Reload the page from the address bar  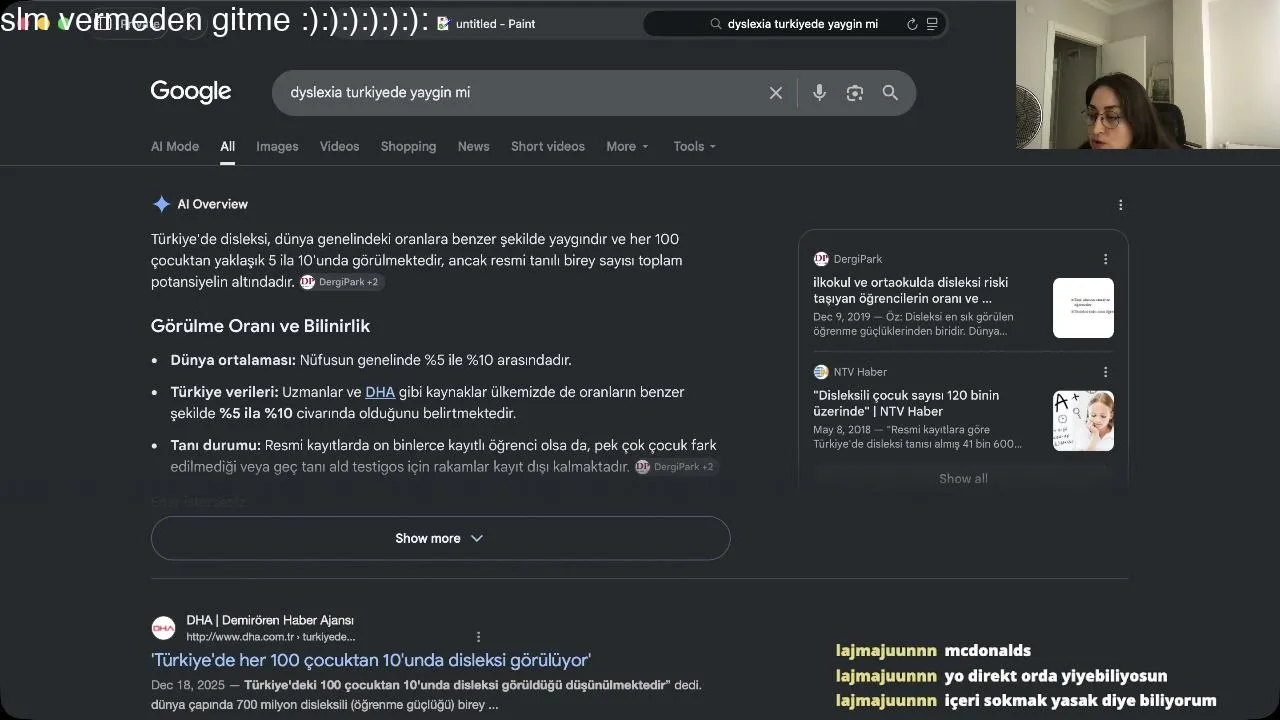912,24
